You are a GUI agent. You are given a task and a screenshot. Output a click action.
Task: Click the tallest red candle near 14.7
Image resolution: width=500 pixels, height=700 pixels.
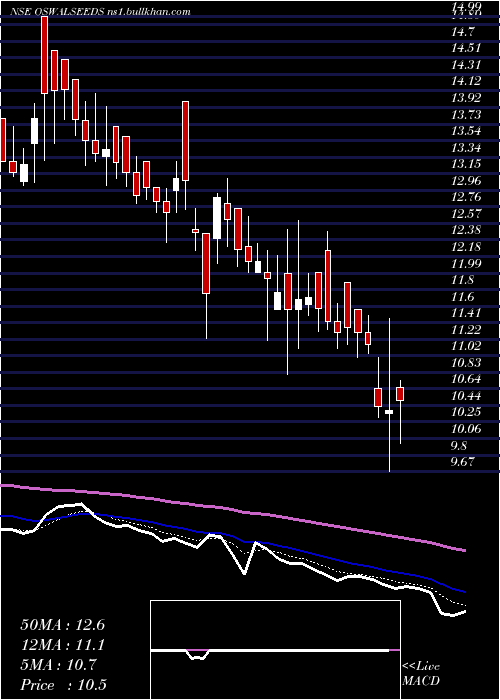[44, 54]
